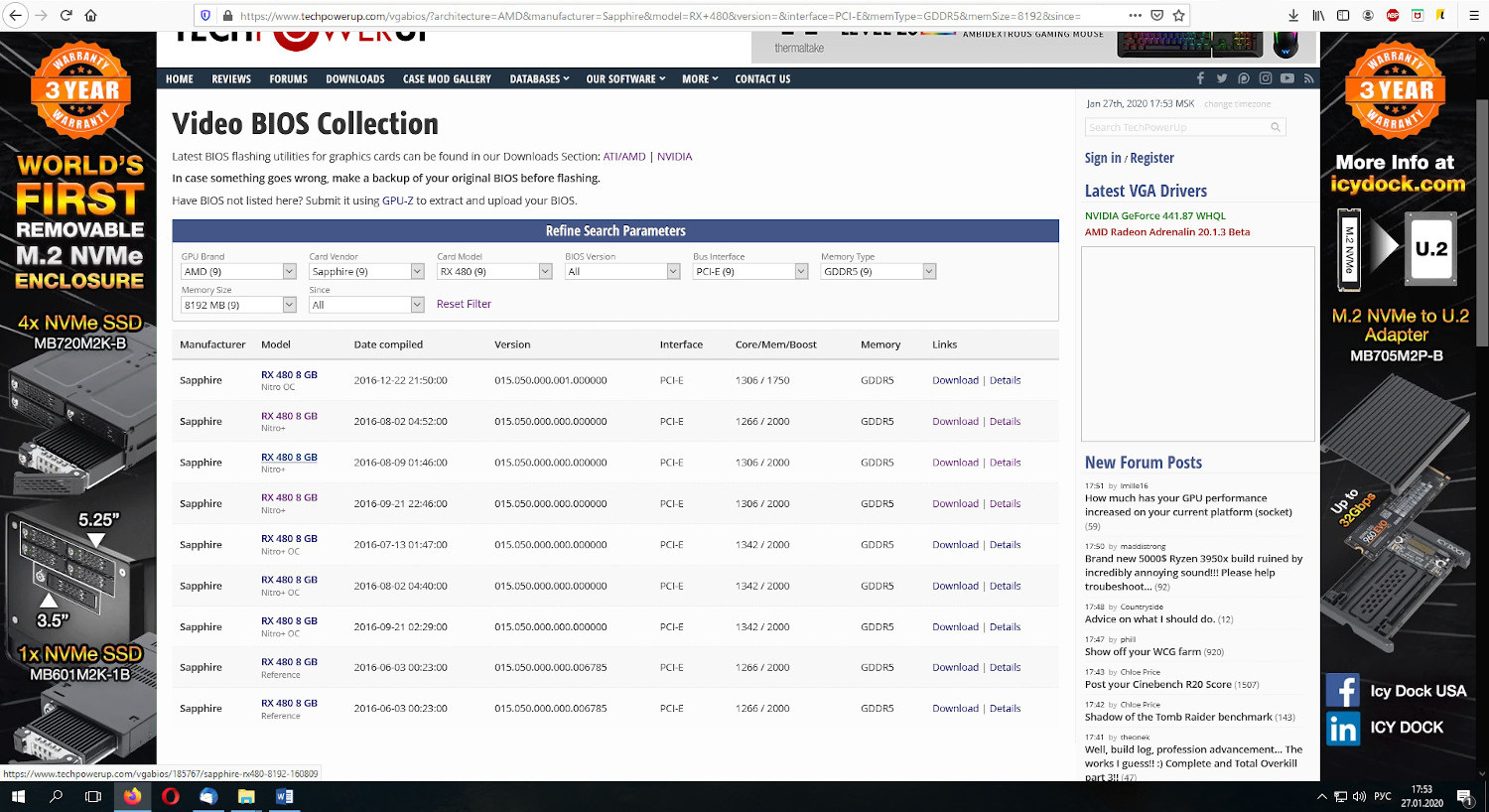
Task: Open change timezone link
Action: click(1237, 104)
